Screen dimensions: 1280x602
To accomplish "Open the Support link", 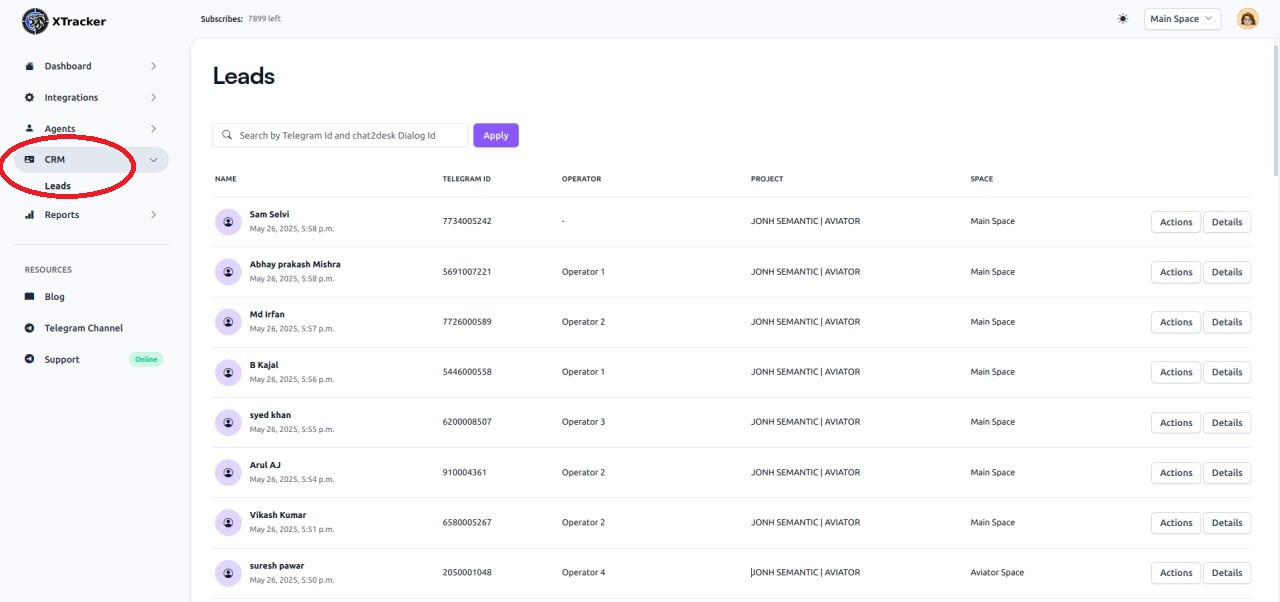I will tap(62, 360).
